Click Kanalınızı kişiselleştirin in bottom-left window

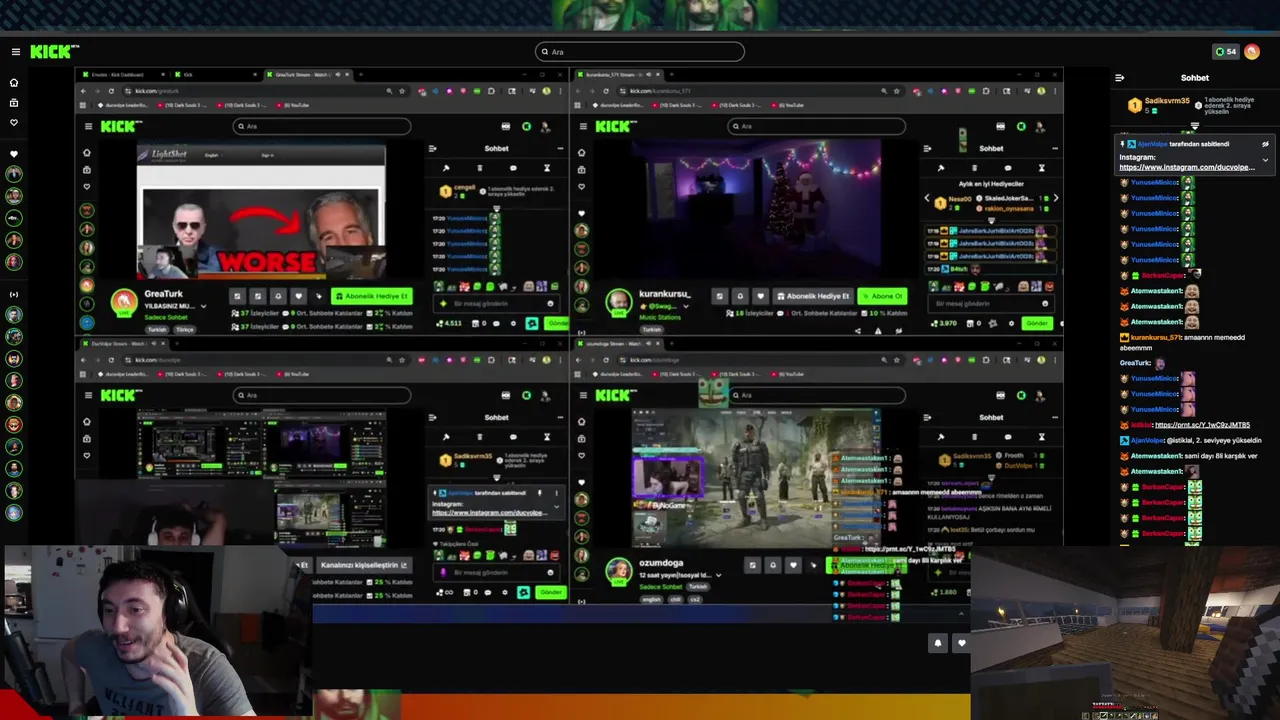tap(363, 565)
